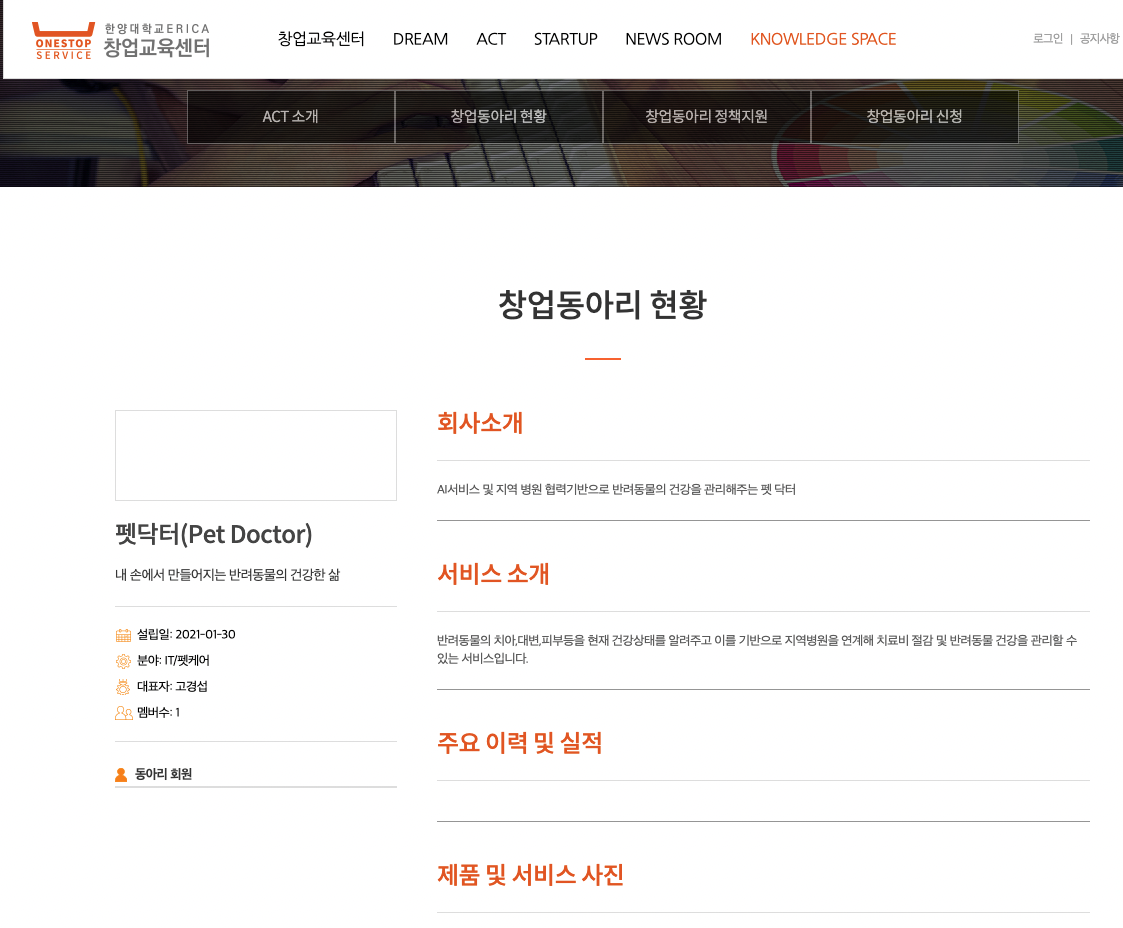
Task: Click the members icon beside 멤버수
Action: coord(124,713)
